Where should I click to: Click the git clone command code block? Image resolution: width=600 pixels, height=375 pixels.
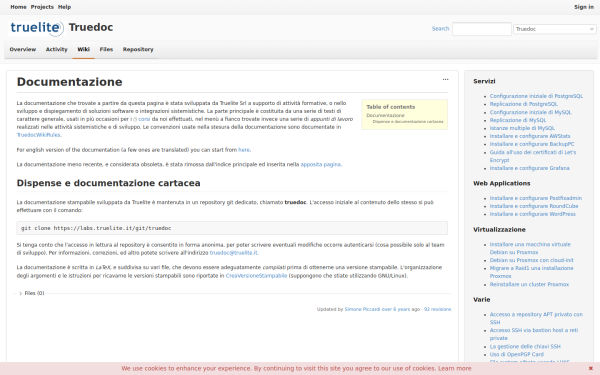232,228
